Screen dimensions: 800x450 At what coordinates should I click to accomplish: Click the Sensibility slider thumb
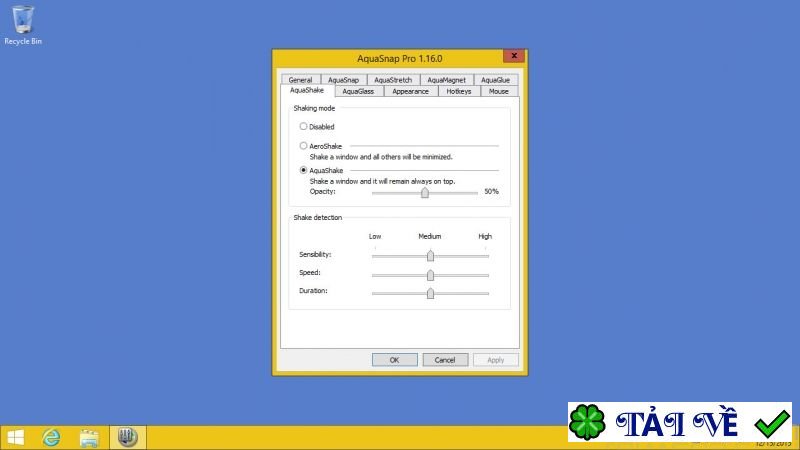pos(430,255)
